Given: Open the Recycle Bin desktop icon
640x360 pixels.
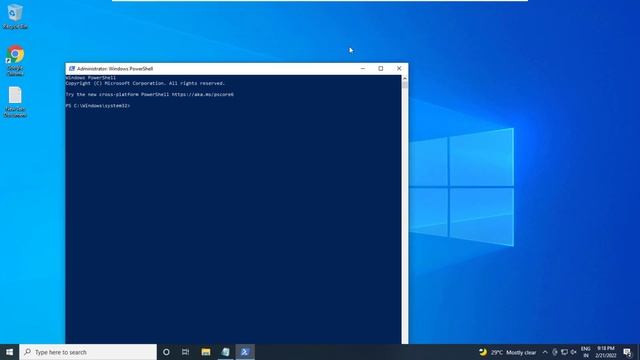Looking at the screenshot, I should coord(15,16).
